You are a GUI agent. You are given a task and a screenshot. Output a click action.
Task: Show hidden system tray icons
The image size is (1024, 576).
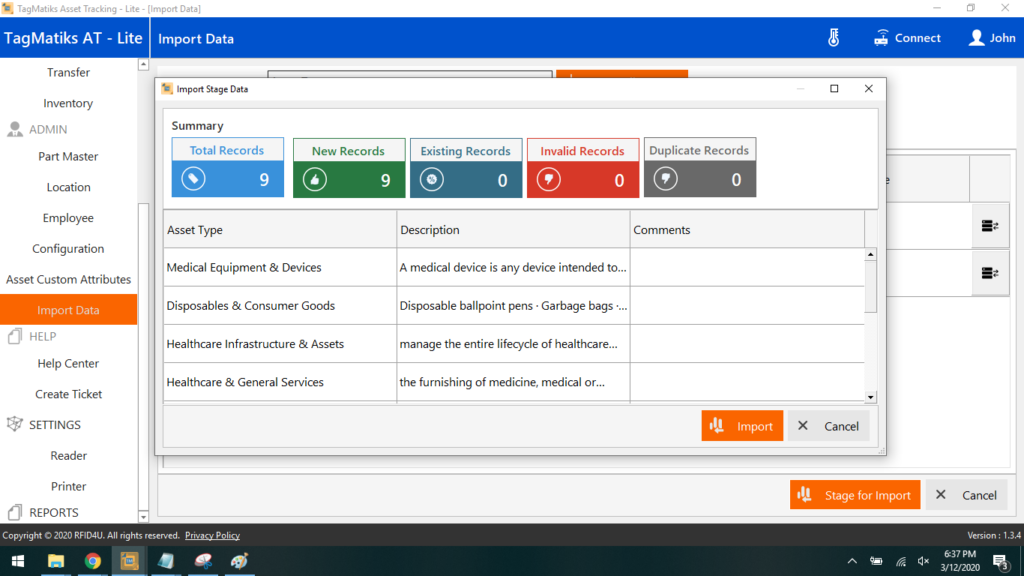[x=852, y=562]
